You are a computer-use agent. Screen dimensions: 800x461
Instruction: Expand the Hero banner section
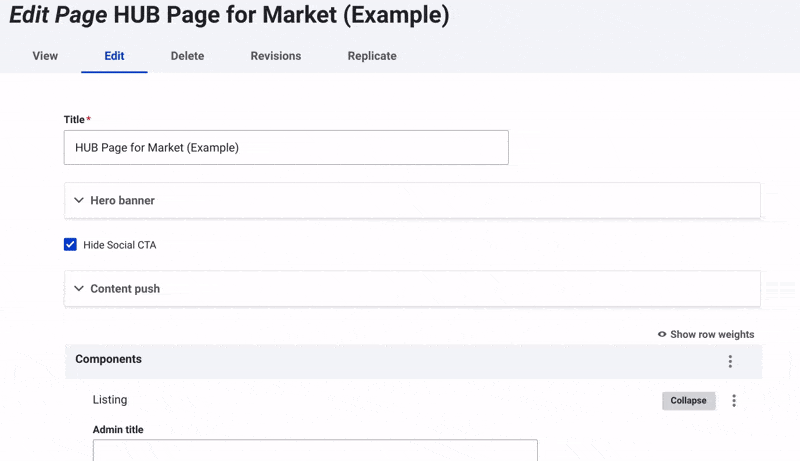click(x=412, y=200)
